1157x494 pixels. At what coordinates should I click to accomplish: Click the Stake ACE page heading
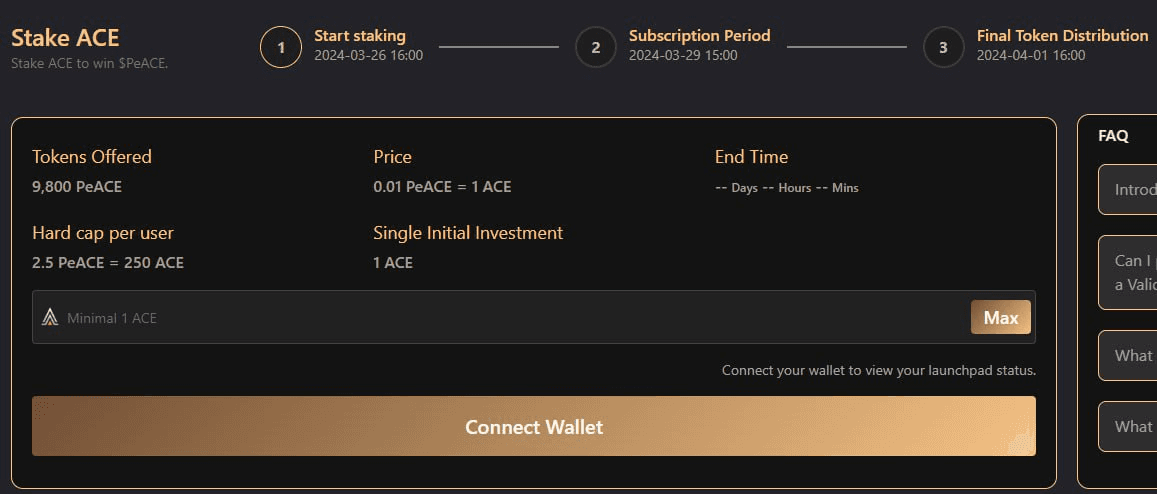point(65,38)
